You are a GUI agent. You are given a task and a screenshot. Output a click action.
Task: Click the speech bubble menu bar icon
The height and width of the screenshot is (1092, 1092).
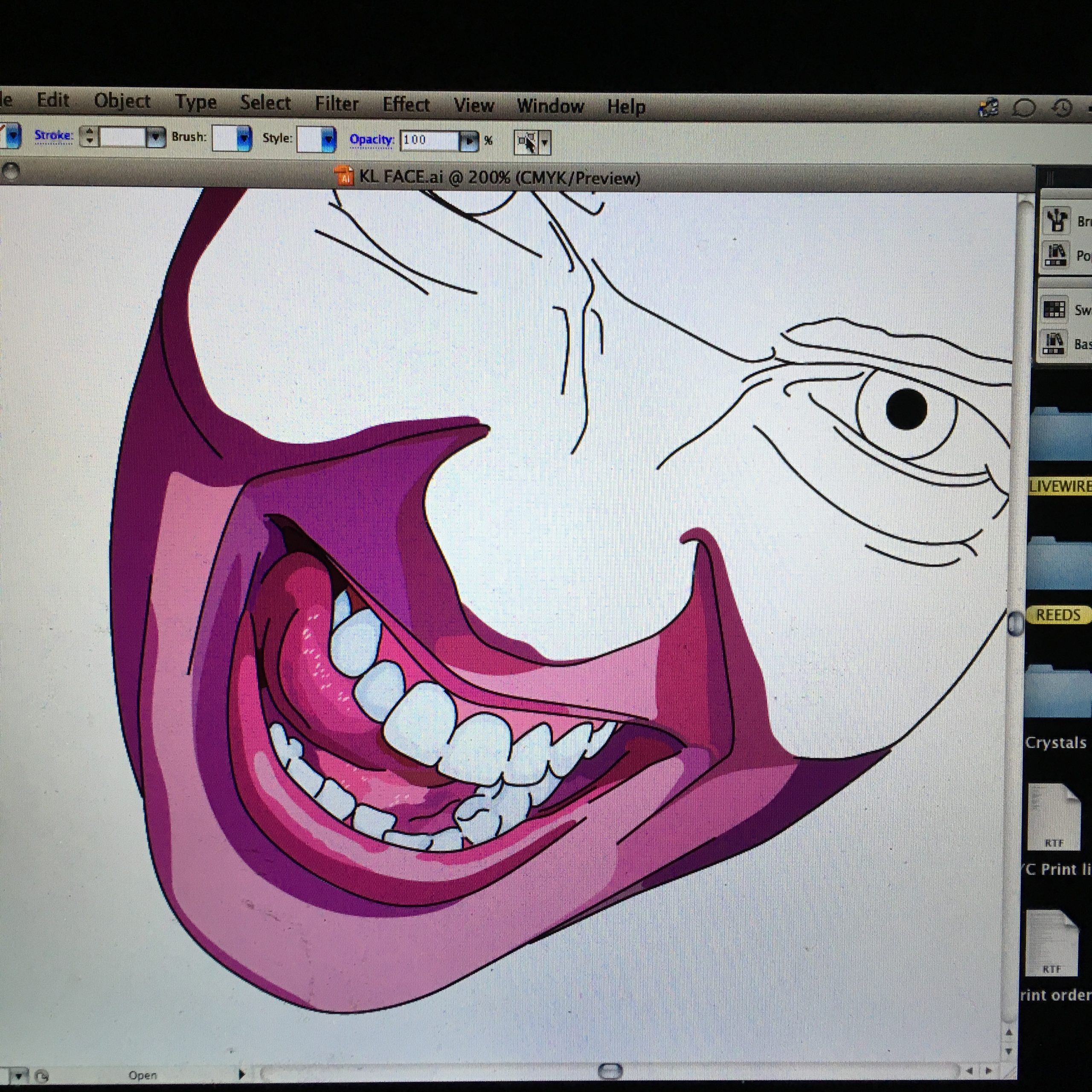[x=1024, y=108]
